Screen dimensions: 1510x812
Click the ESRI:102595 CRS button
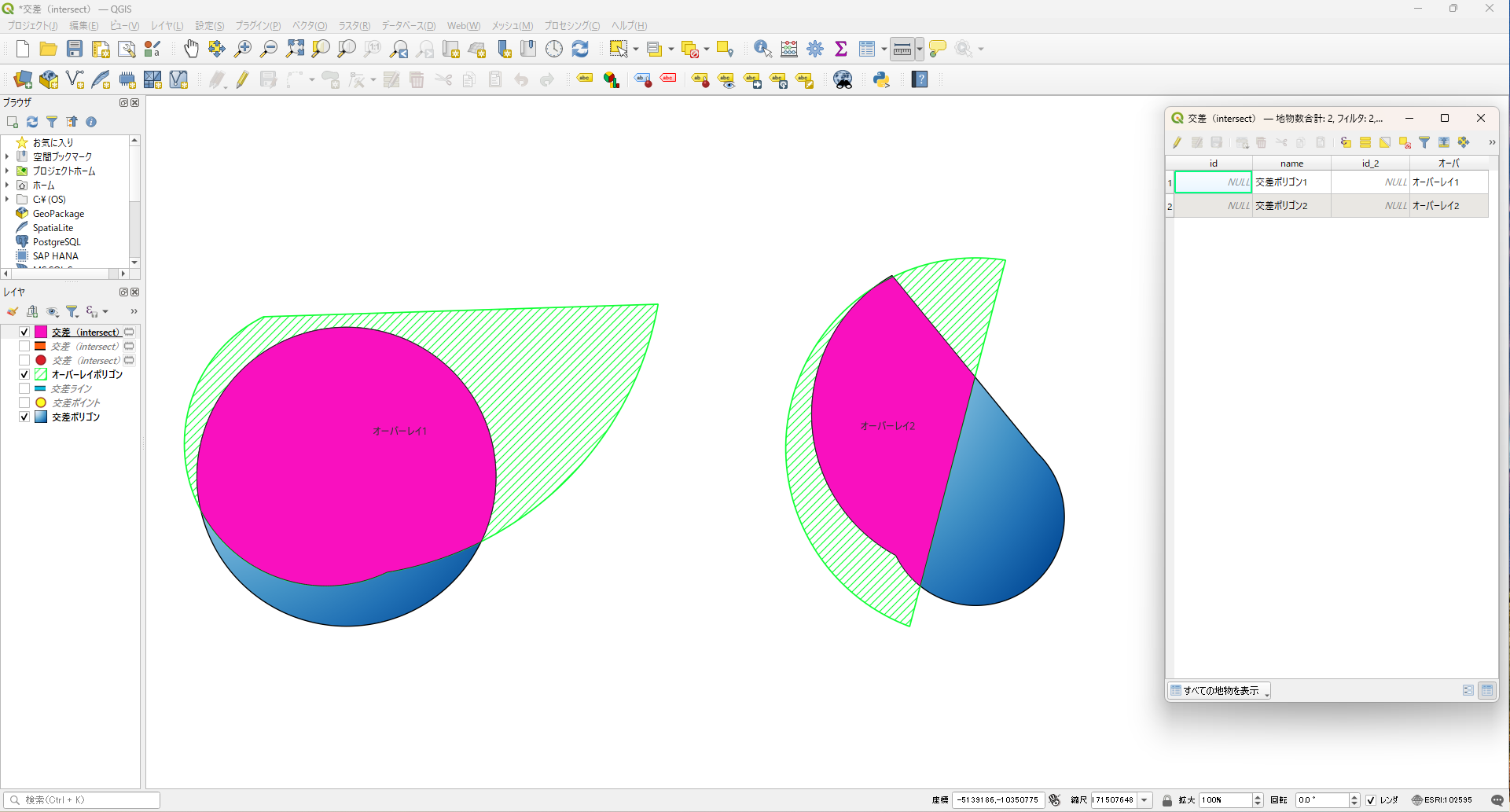tap(1442, 800)
